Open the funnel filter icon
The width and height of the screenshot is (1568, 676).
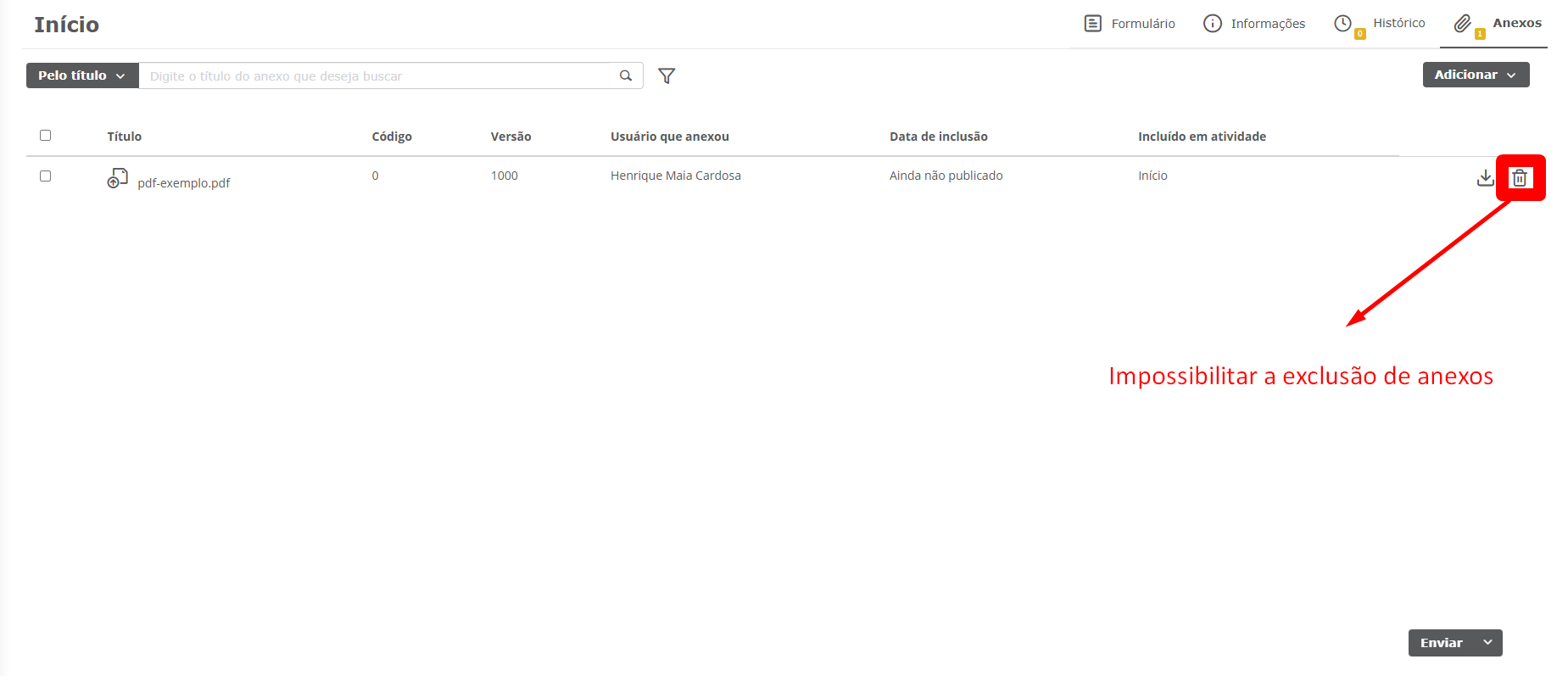(667, 76)
